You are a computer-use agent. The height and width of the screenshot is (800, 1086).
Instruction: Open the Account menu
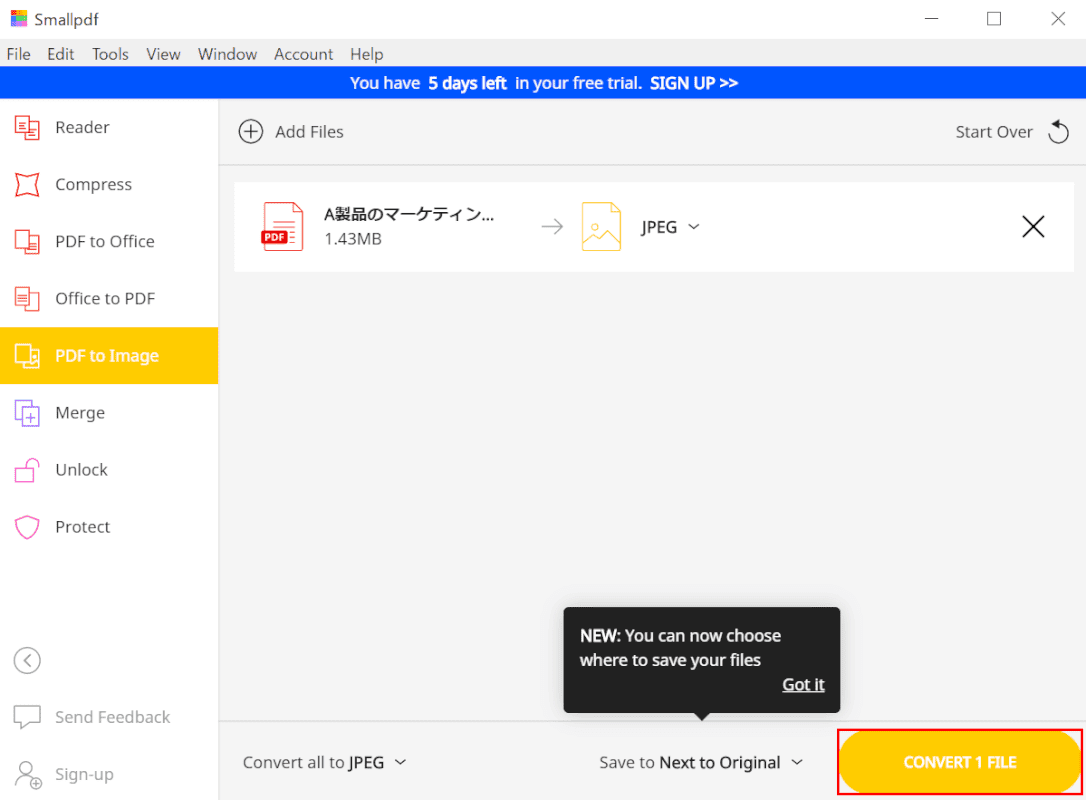pos(303,54)
